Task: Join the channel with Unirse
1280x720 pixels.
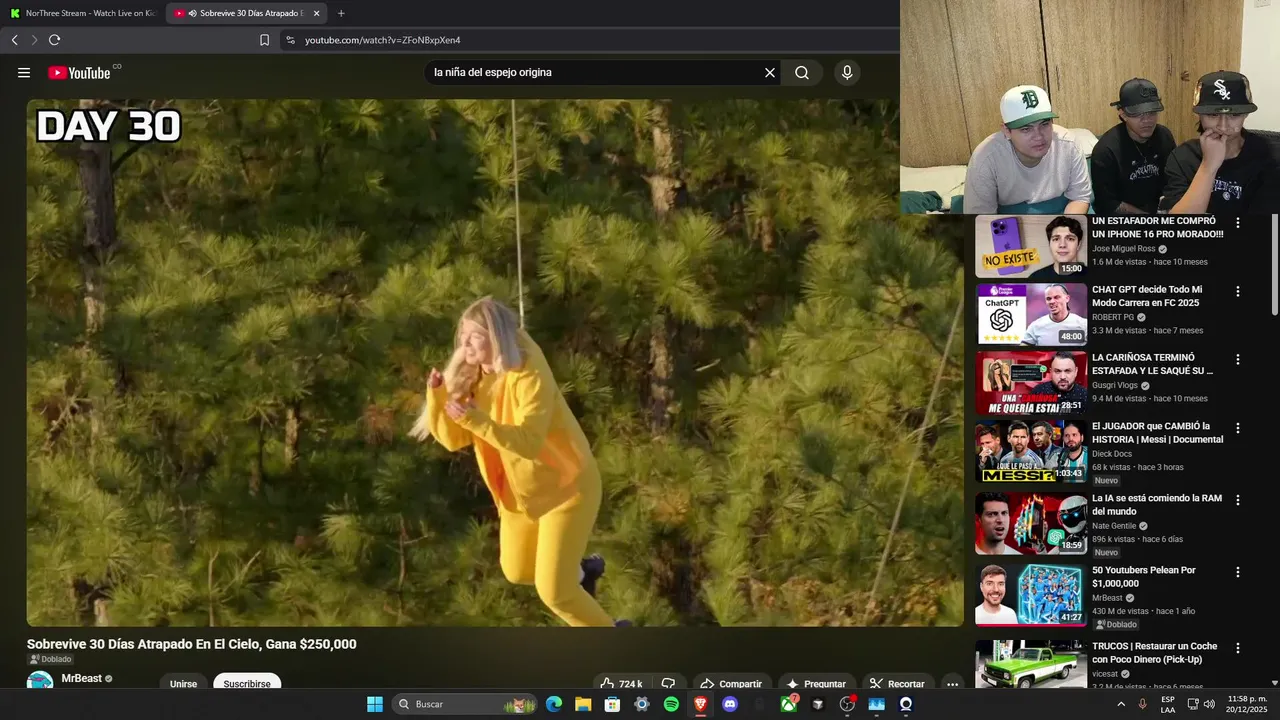Action: pos(183,684)
